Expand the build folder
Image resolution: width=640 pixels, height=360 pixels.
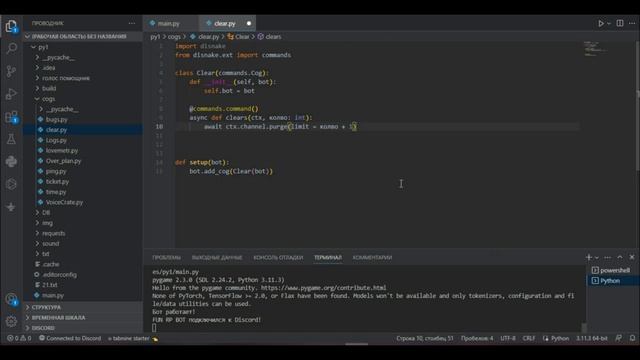(x=82, y=88)
